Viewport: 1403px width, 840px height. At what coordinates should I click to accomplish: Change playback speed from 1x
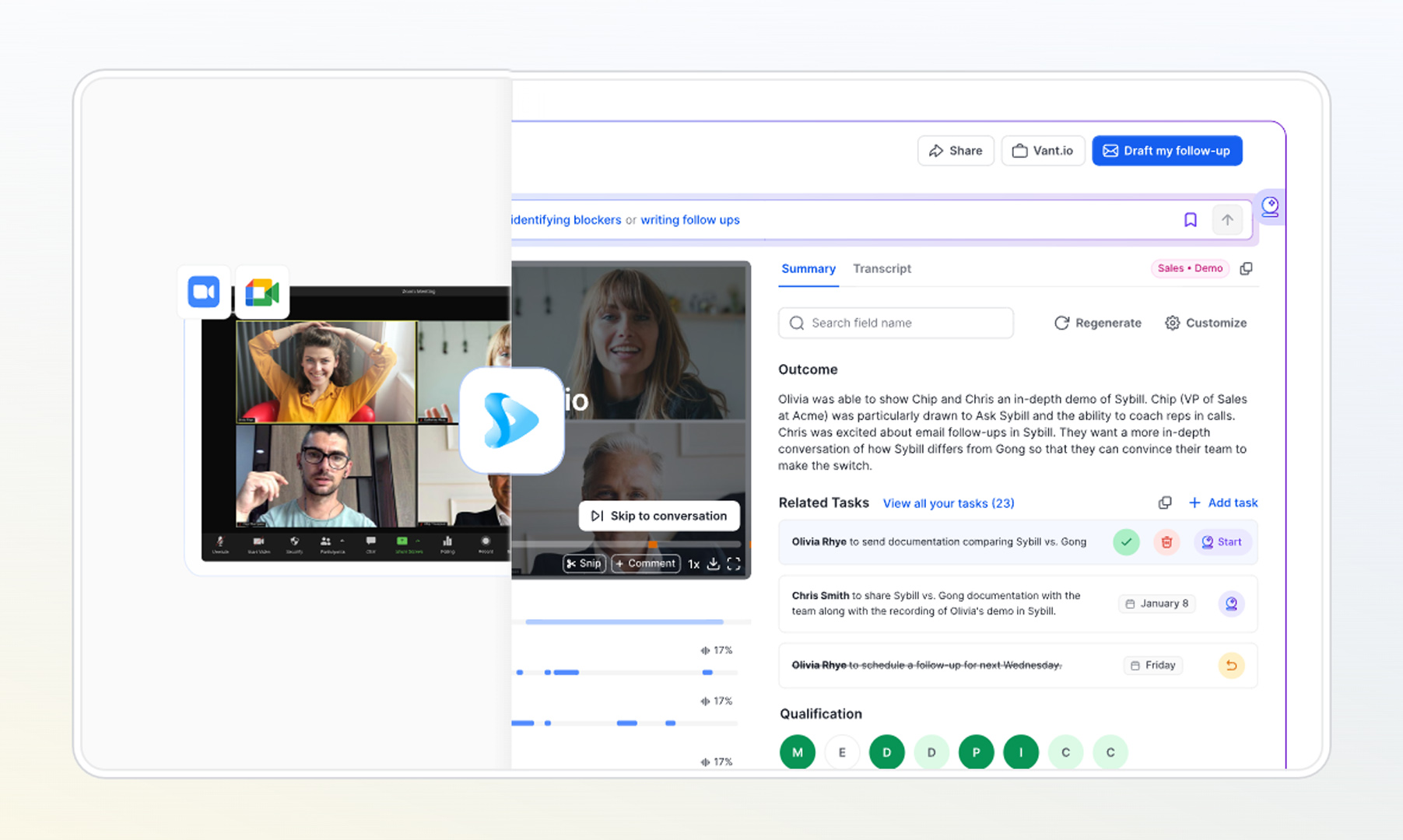693,564
